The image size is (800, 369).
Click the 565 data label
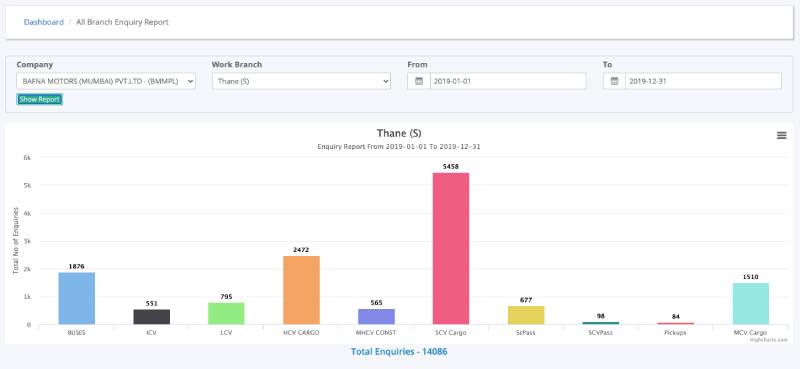coord(376,303)
